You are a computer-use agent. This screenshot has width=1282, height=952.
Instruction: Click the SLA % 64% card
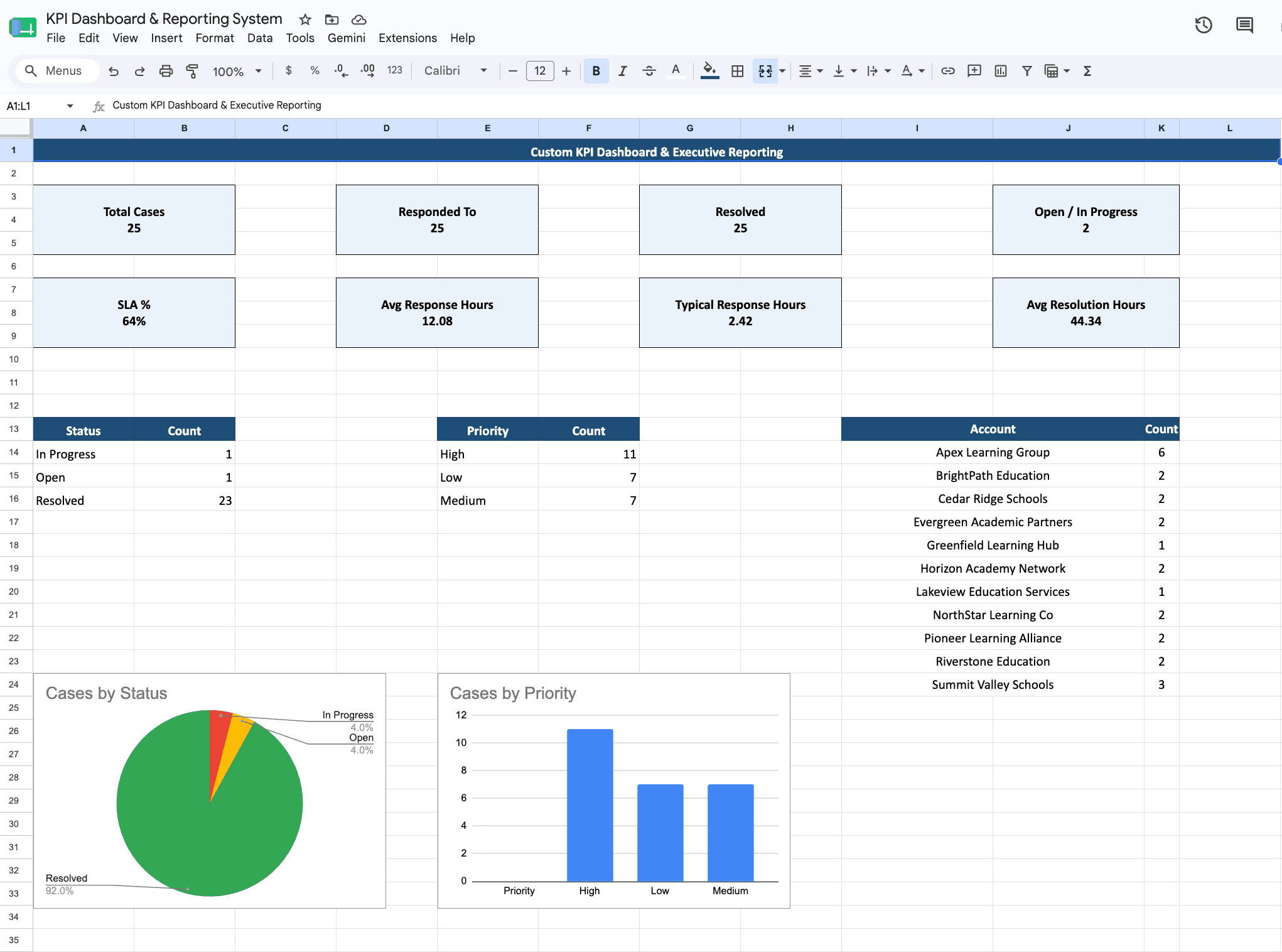coord(134,313)
